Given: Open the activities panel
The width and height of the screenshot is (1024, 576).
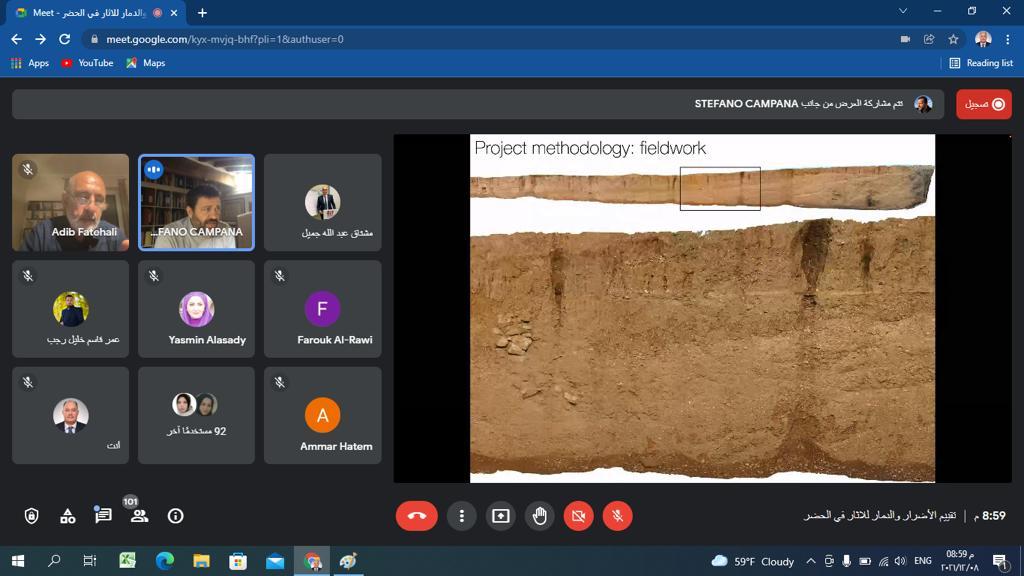Looking at the screenshot, I should click(x=68, y=516).
